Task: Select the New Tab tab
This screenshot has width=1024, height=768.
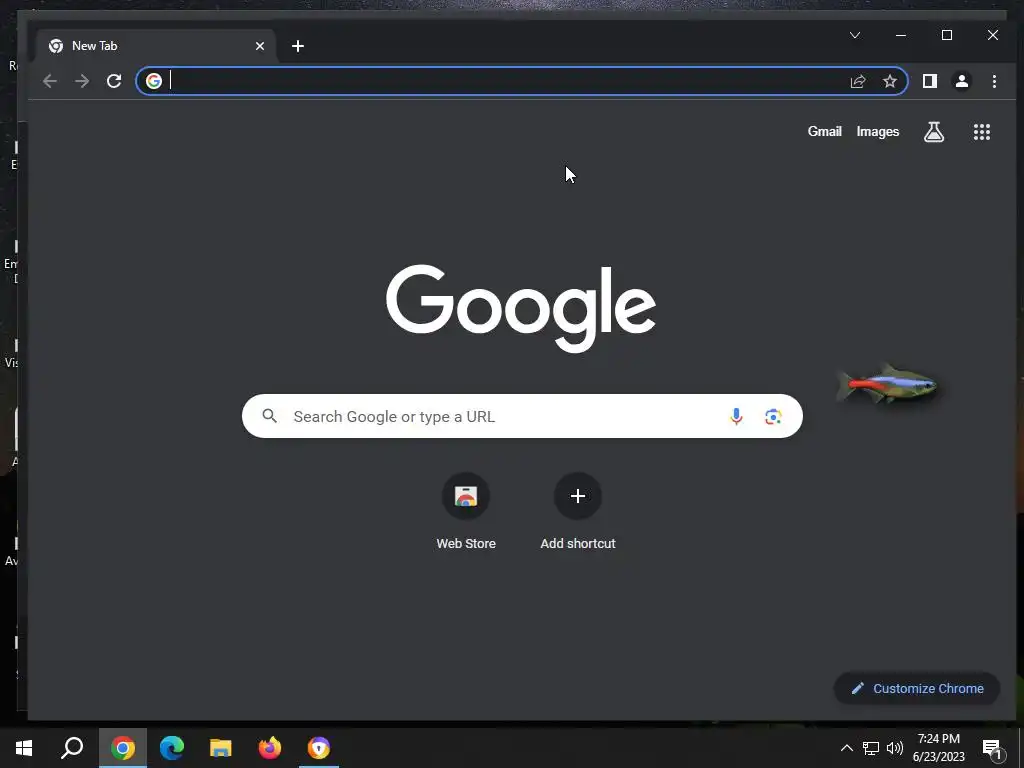Action: pos(155,46)
